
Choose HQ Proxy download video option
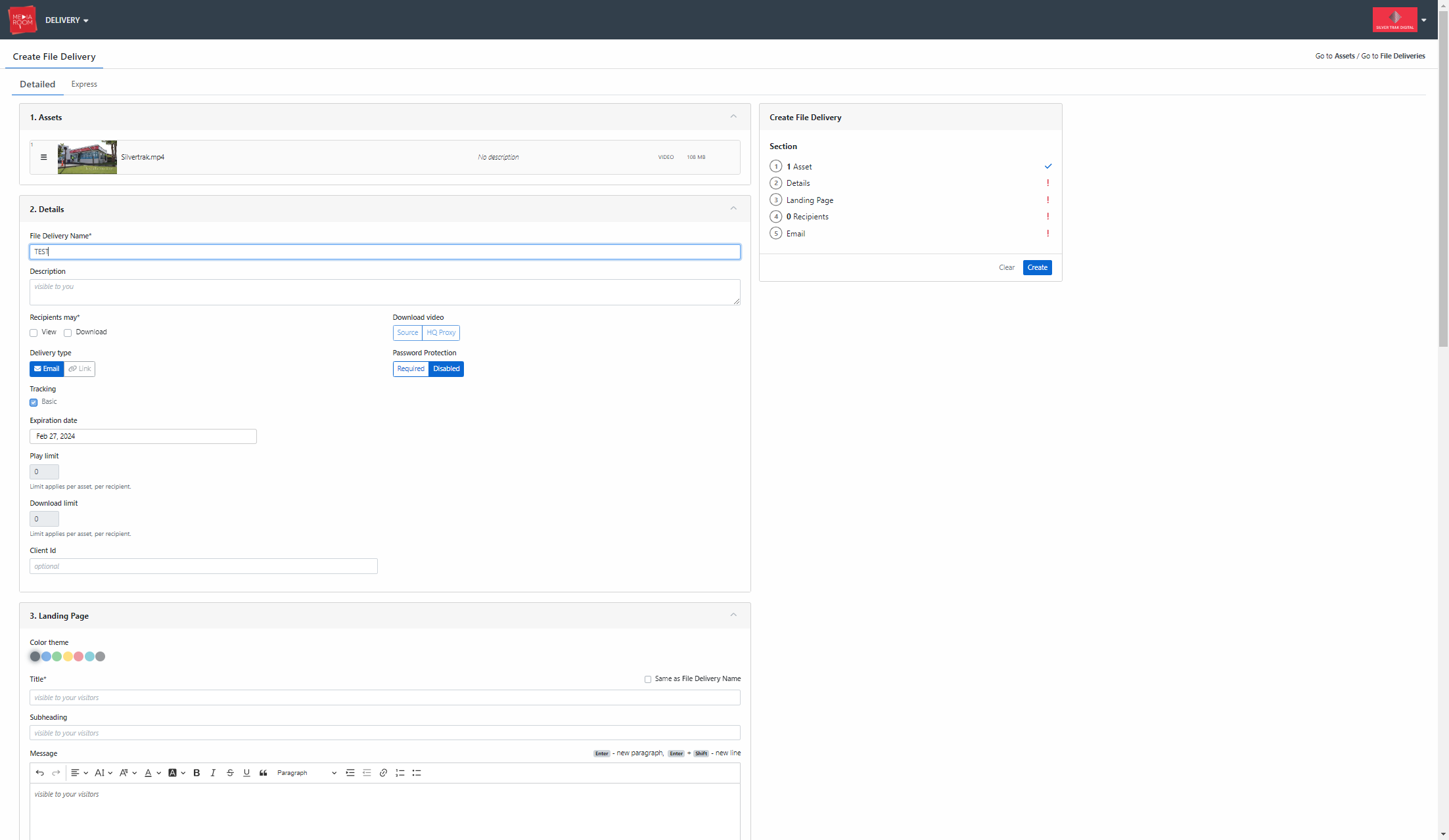pos(441,333)
